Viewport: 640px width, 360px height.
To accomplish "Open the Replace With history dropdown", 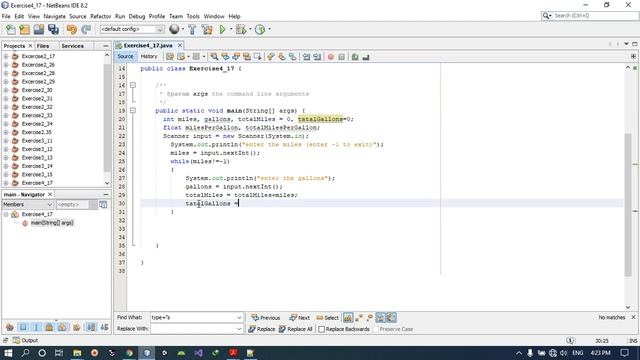I will (x=239, y=329).
